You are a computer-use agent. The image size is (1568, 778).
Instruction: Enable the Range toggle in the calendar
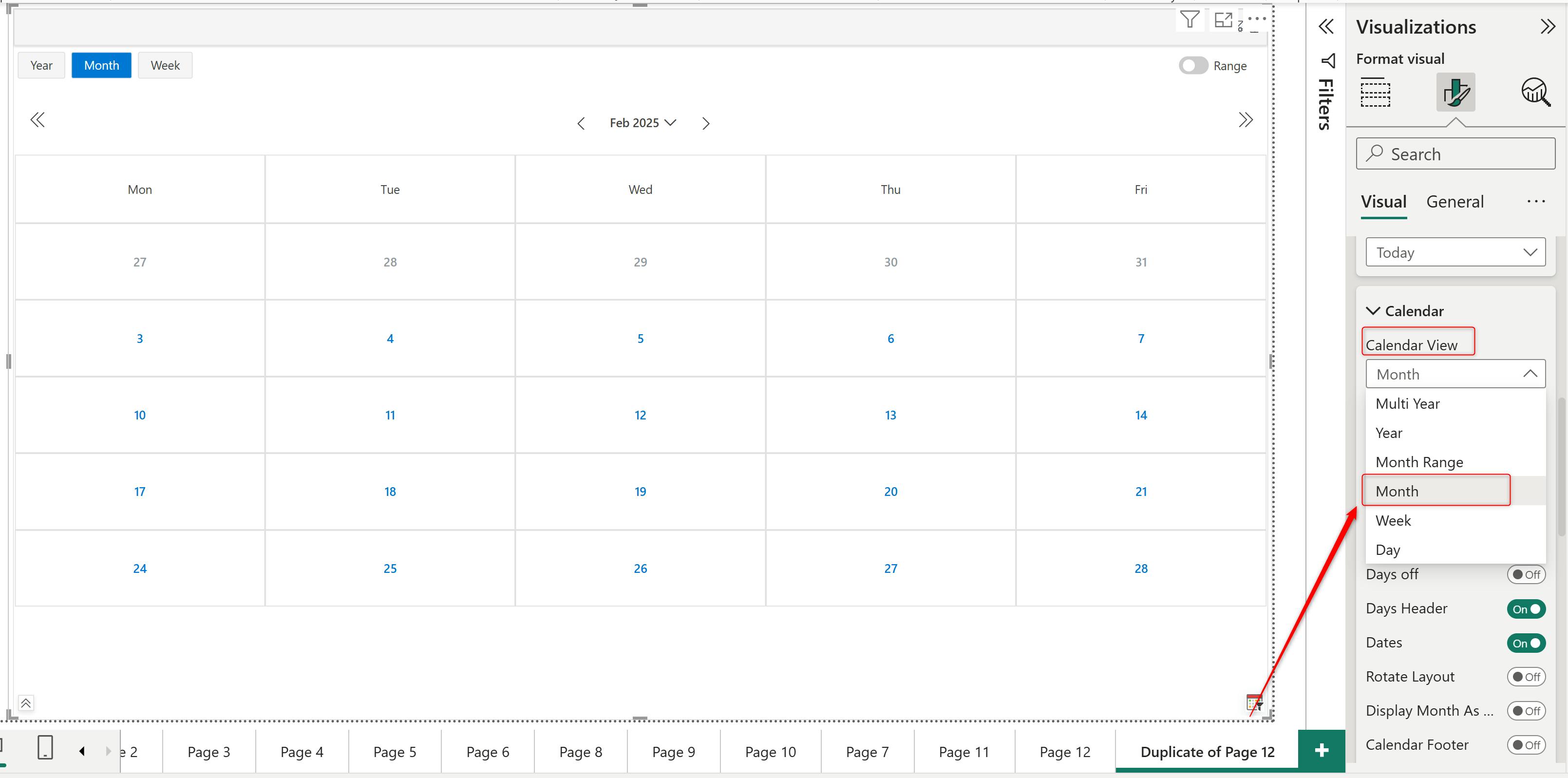coord(1193,66)
